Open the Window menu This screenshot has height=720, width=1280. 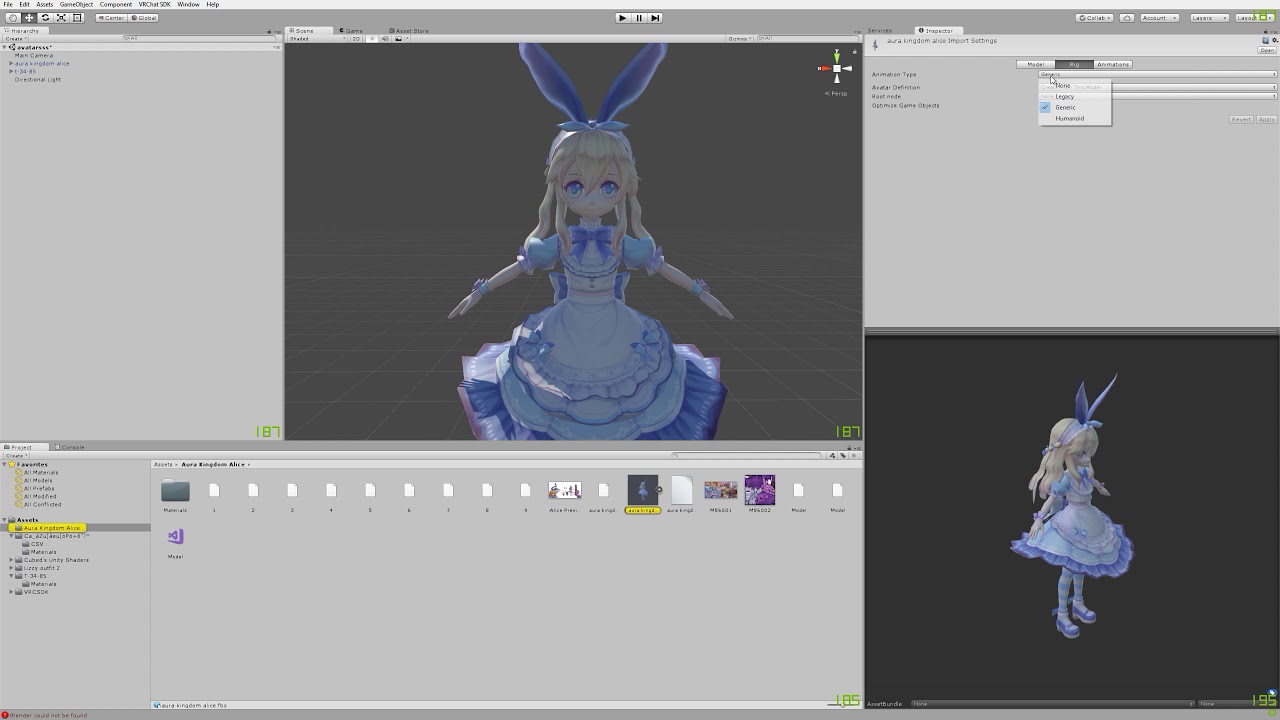tap(188, 5)
